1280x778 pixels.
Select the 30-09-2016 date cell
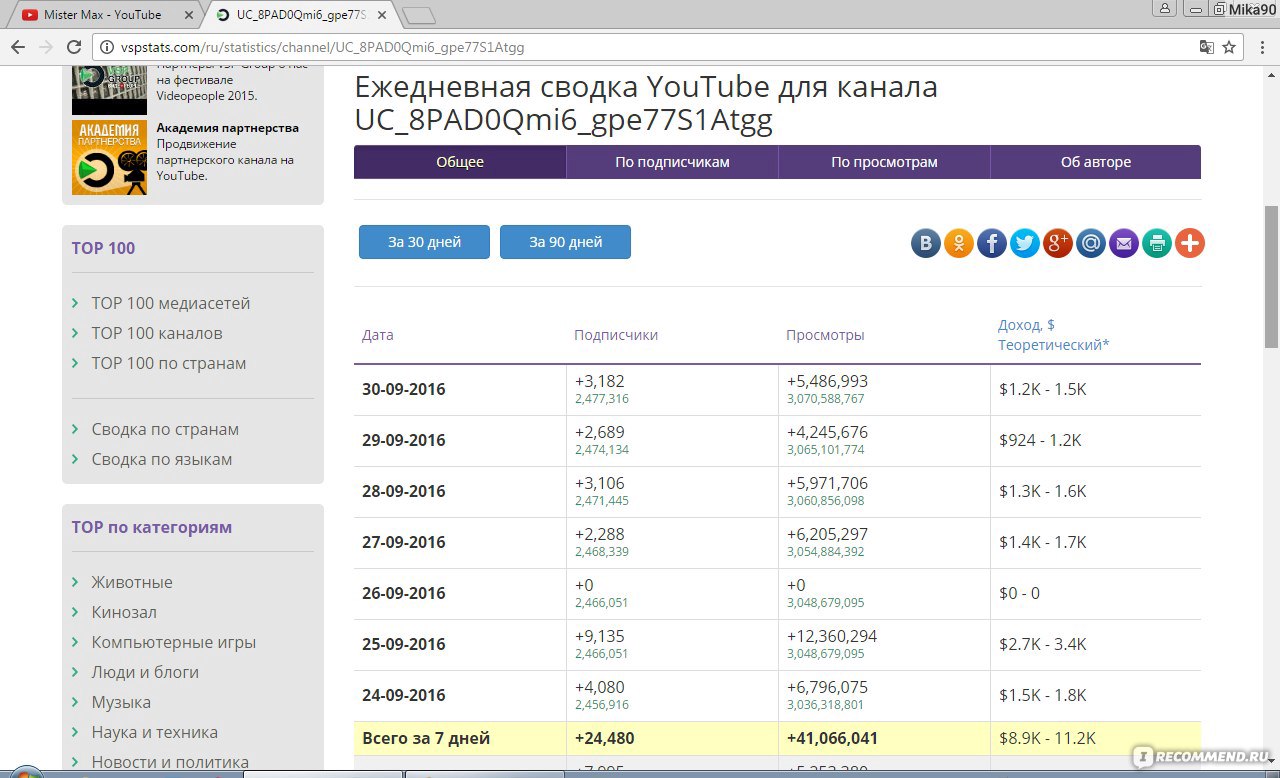[x=404, y=389]
